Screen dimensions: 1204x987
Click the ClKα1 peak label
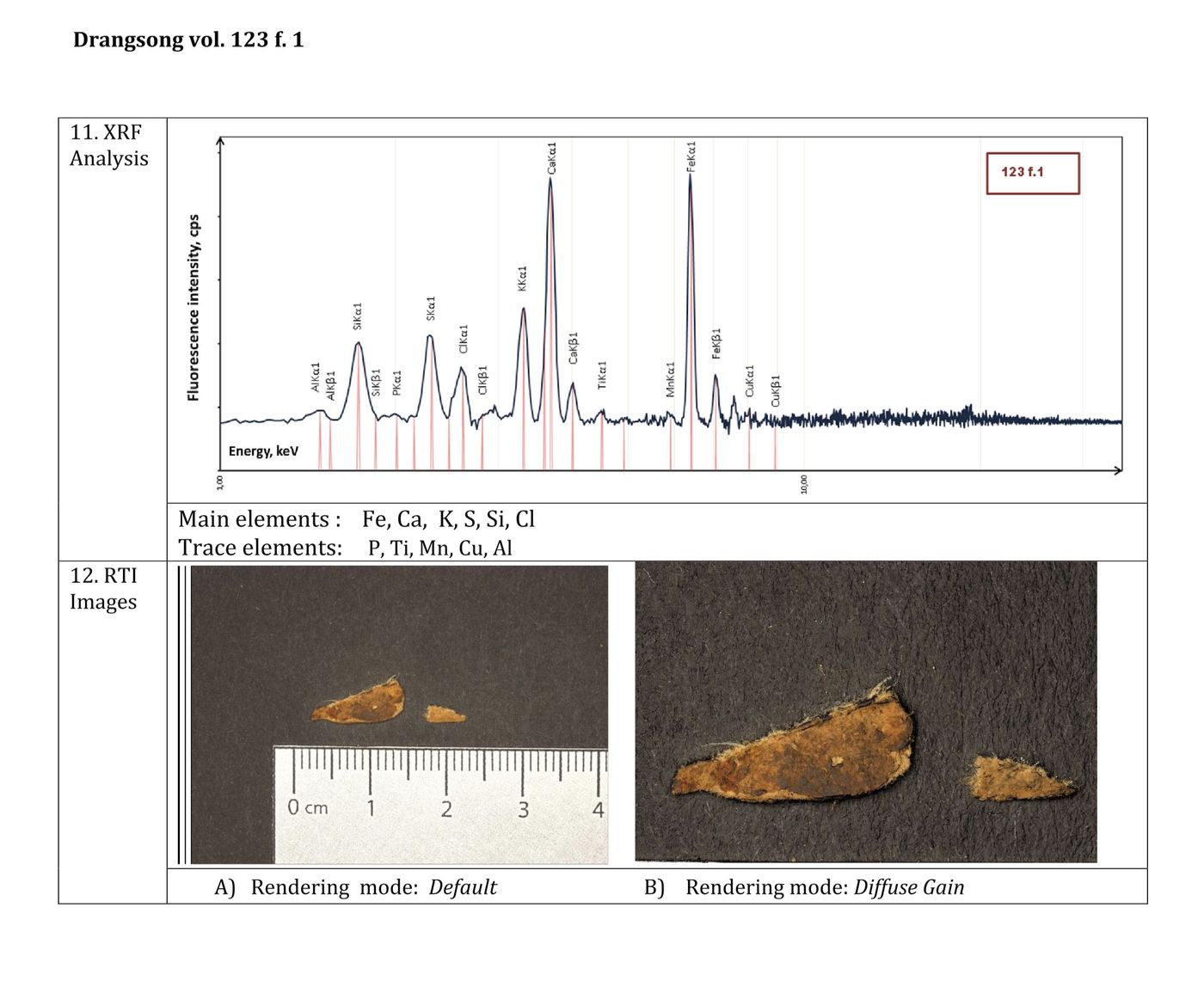pos(464,339)
